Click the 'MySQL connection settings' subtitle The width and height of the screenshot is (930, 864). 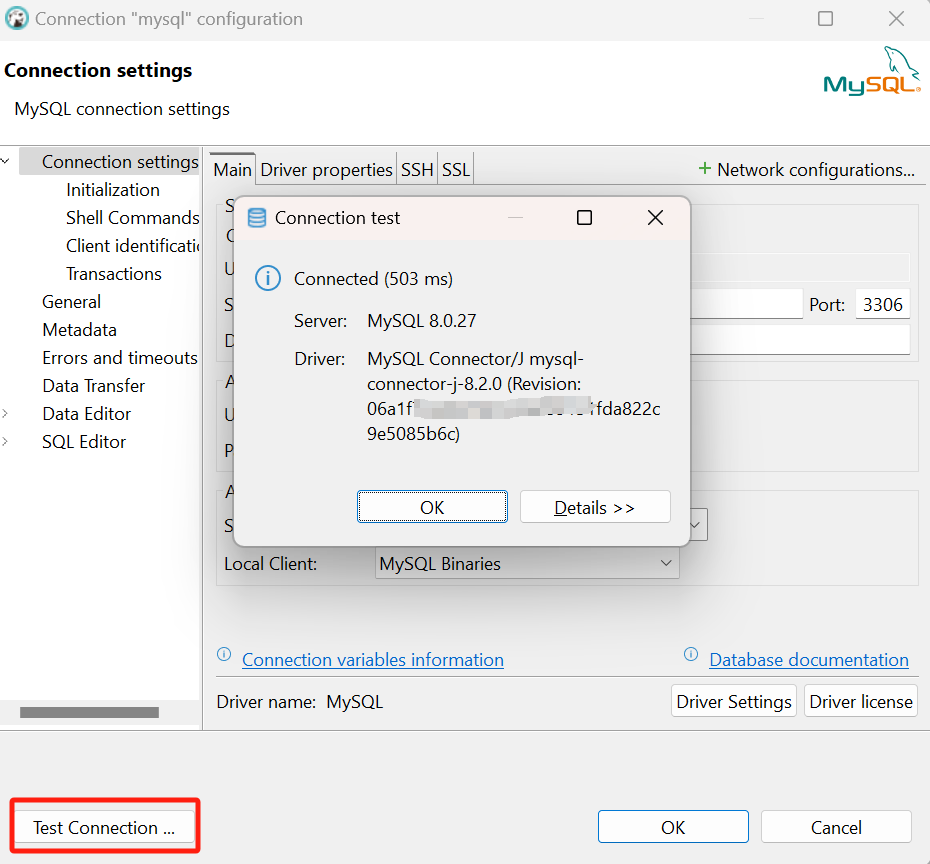tap(122, 109)
